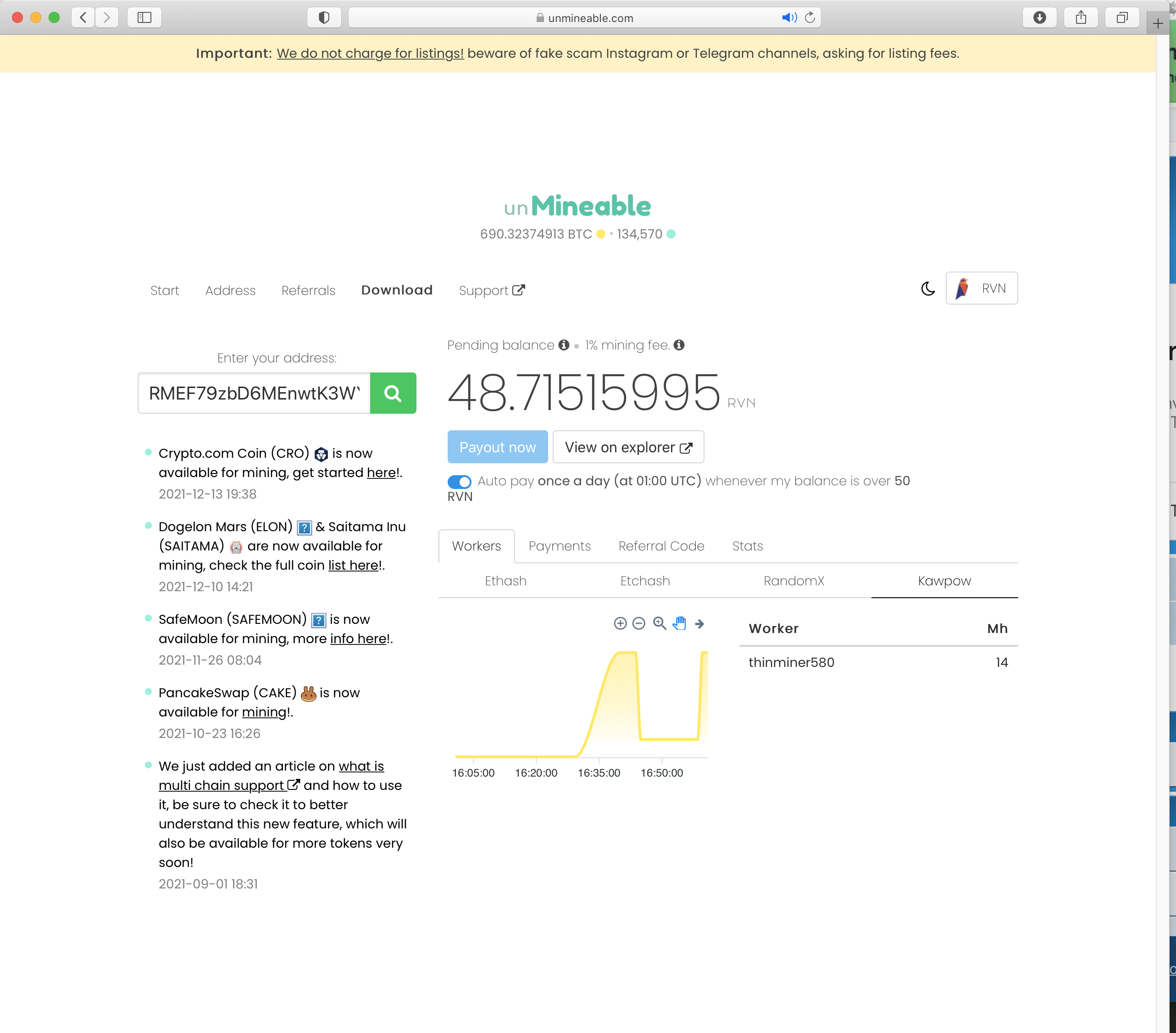
Task: Search the entered address with magnifier button
Action: click(x=393, y=393)
